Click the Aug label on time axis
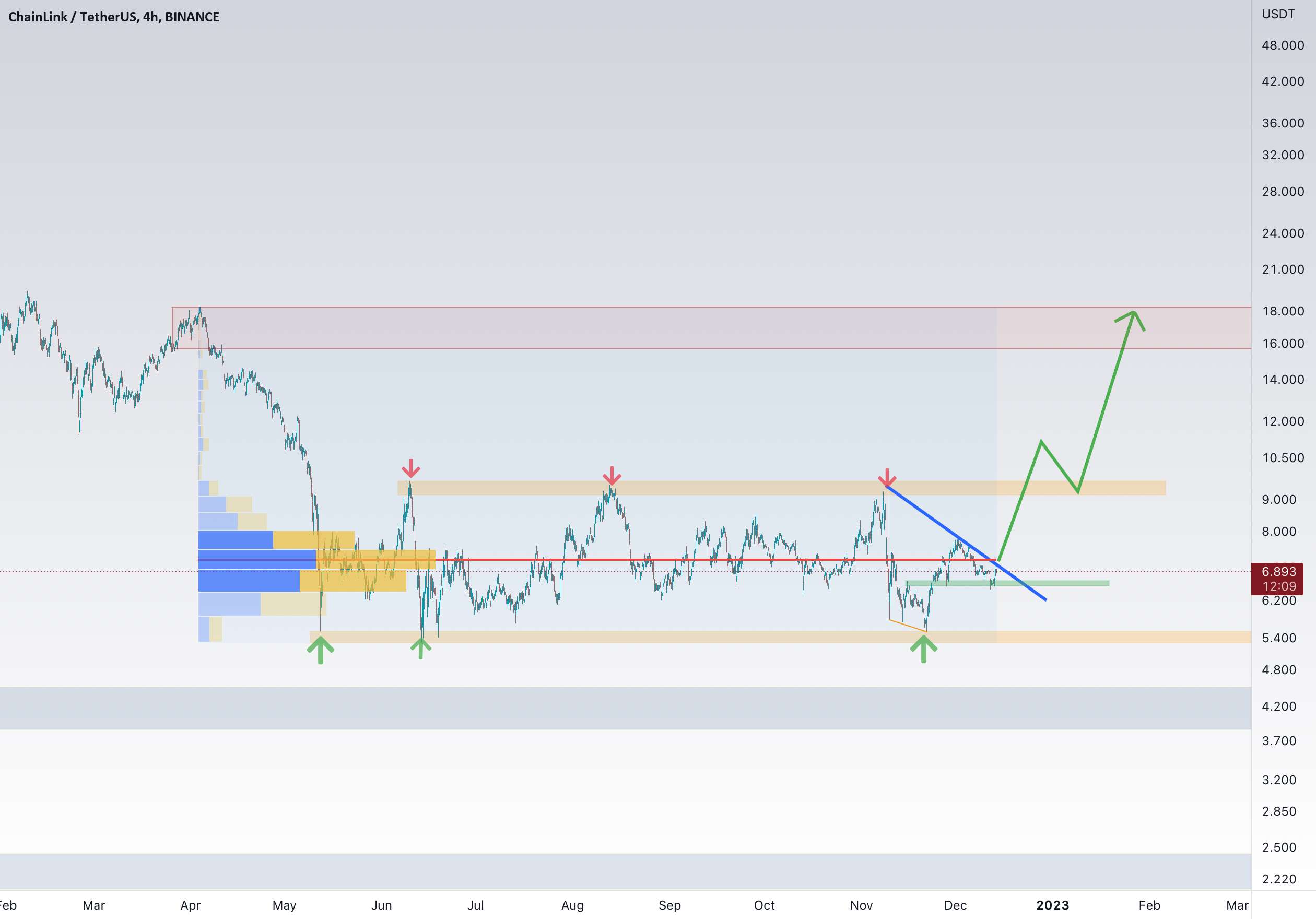1316x919 pixels. 572,905
